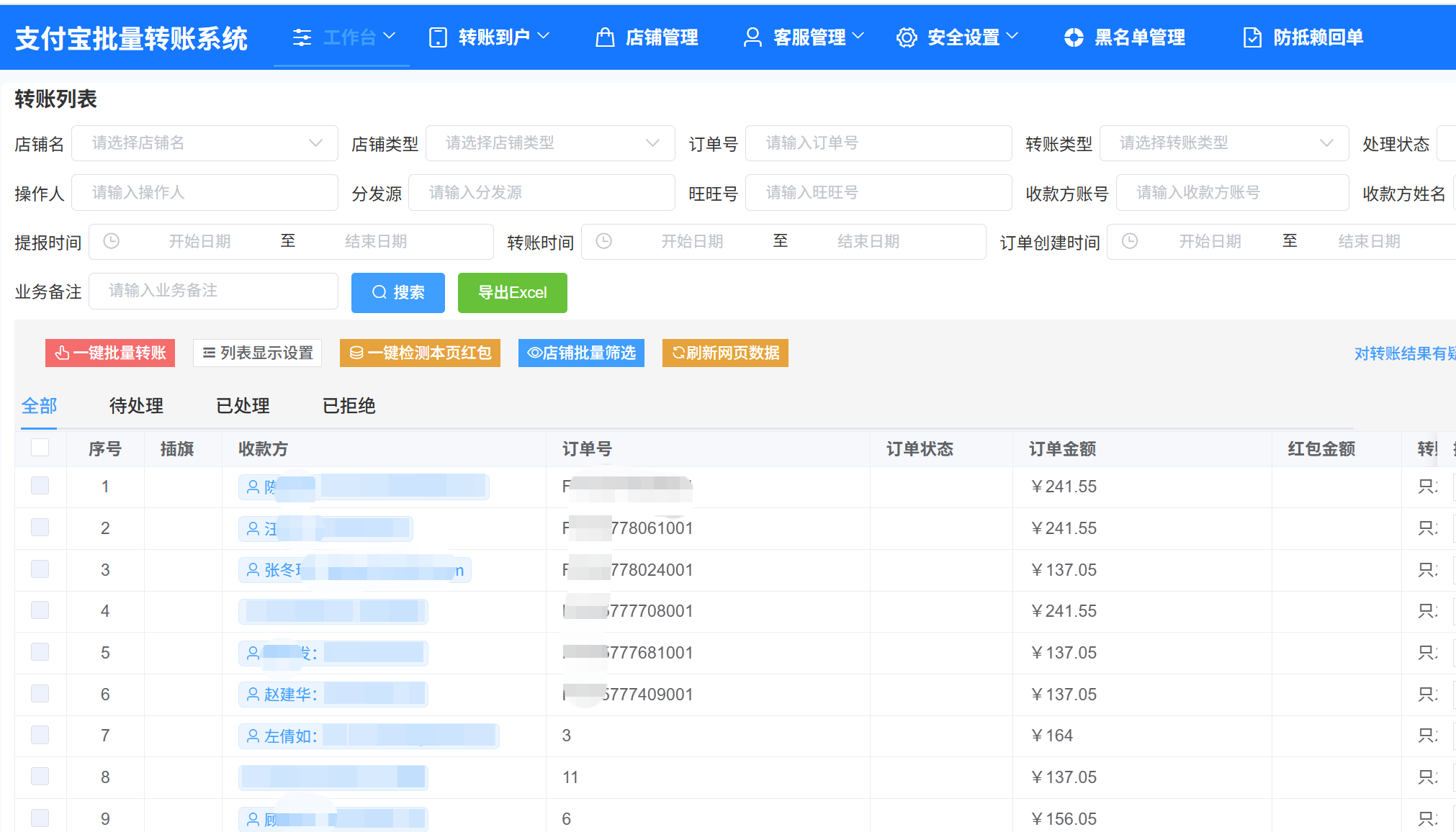The image size is (1456, 832).
Task: Open the 店铺名 dropdown
Action: click(205, 143)
